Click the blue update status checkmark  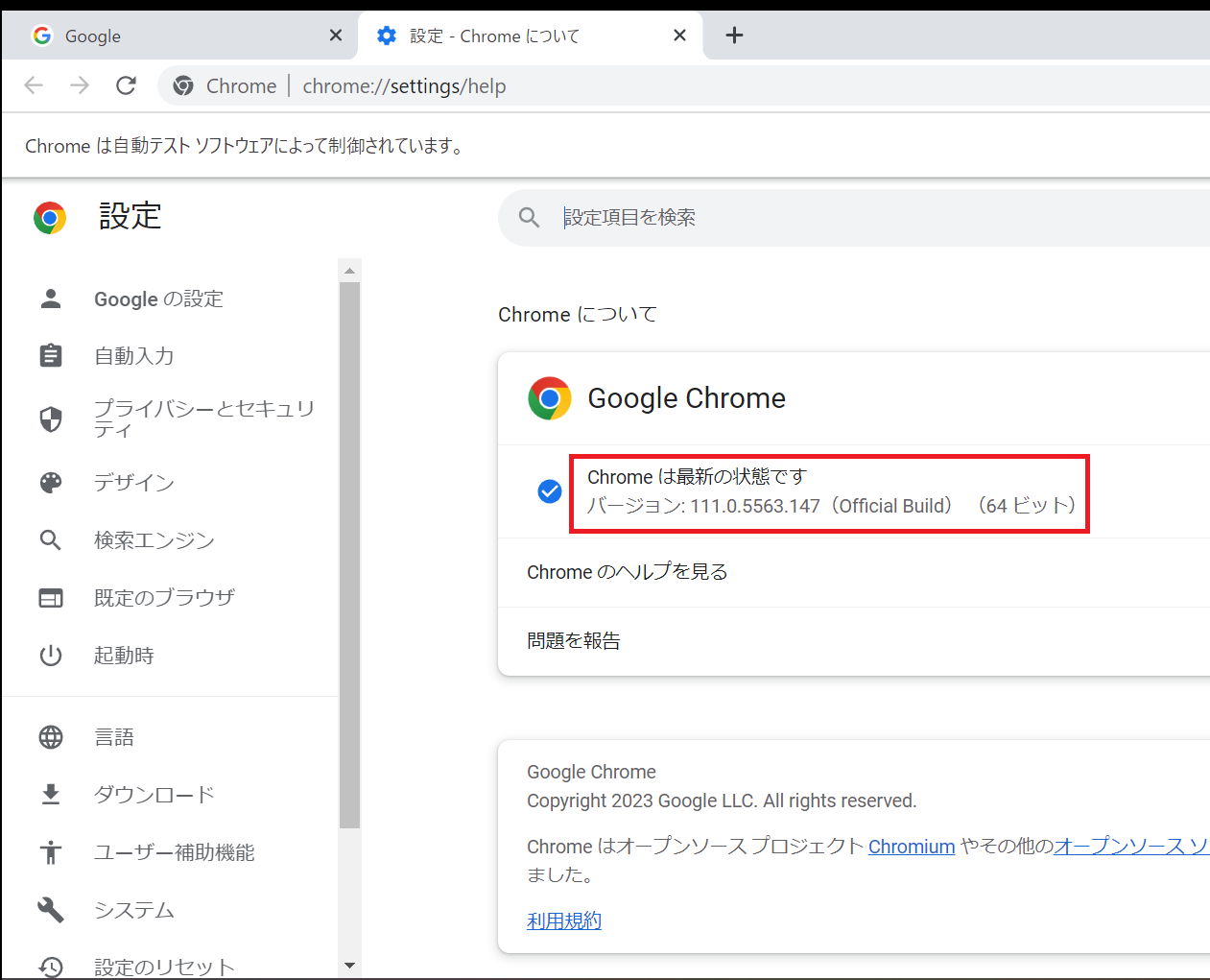549,490
